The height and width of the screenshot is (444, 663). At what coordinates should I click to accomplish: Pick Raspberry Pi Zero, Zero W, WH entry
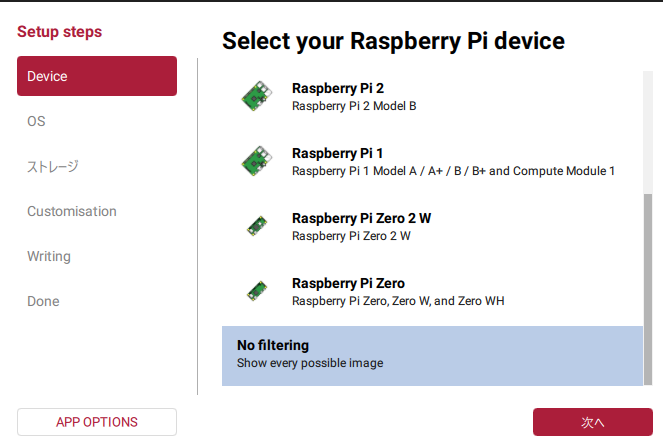point(397,292)
